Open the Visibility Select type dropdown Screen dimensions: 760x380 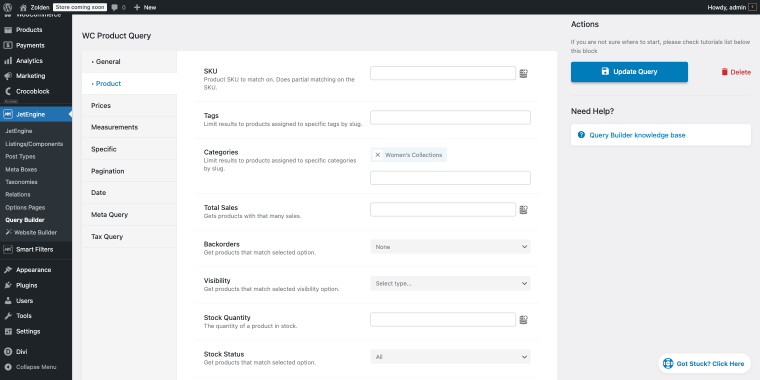point(450,283)
